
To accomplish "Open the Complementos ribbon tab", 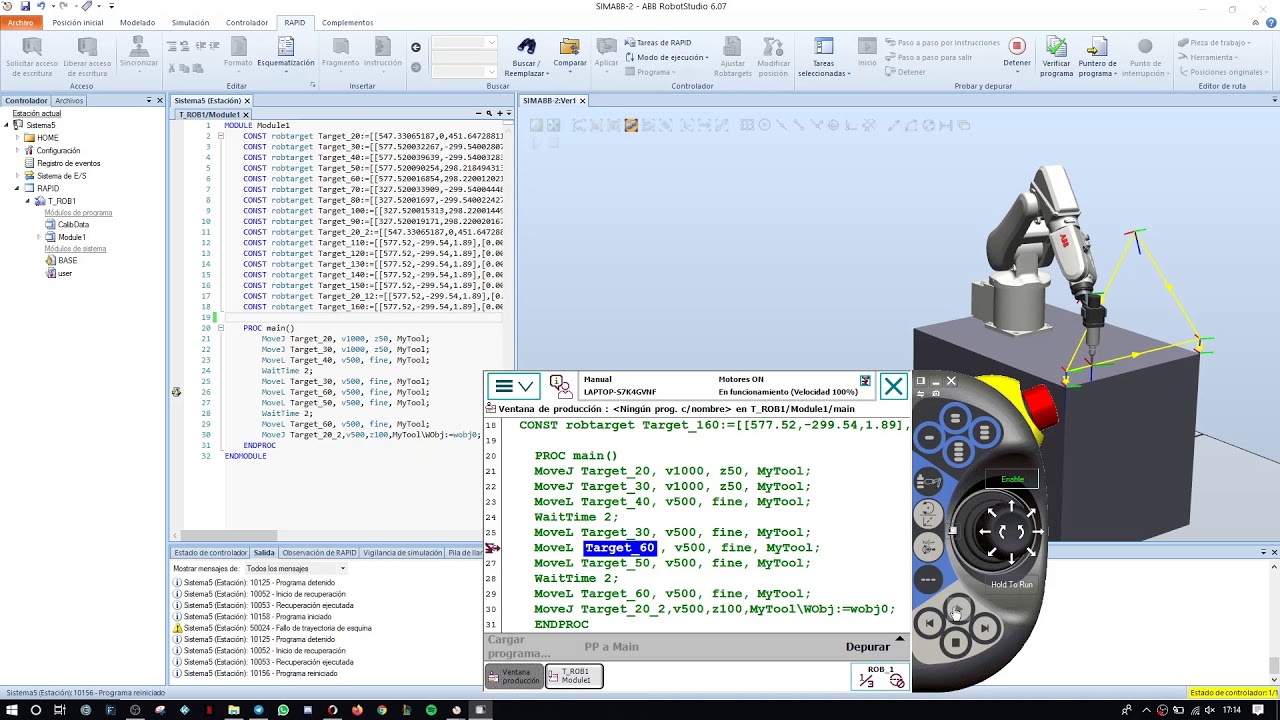I will (347, 22).
